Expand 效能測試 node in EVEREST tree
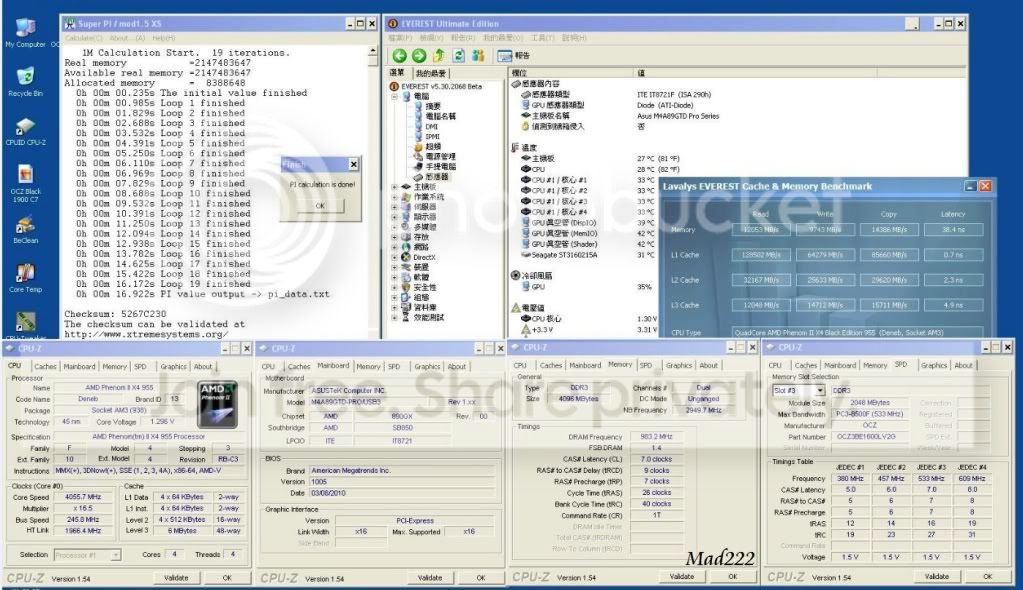This screenshot has width=1023, height=590. pos(395,317)
